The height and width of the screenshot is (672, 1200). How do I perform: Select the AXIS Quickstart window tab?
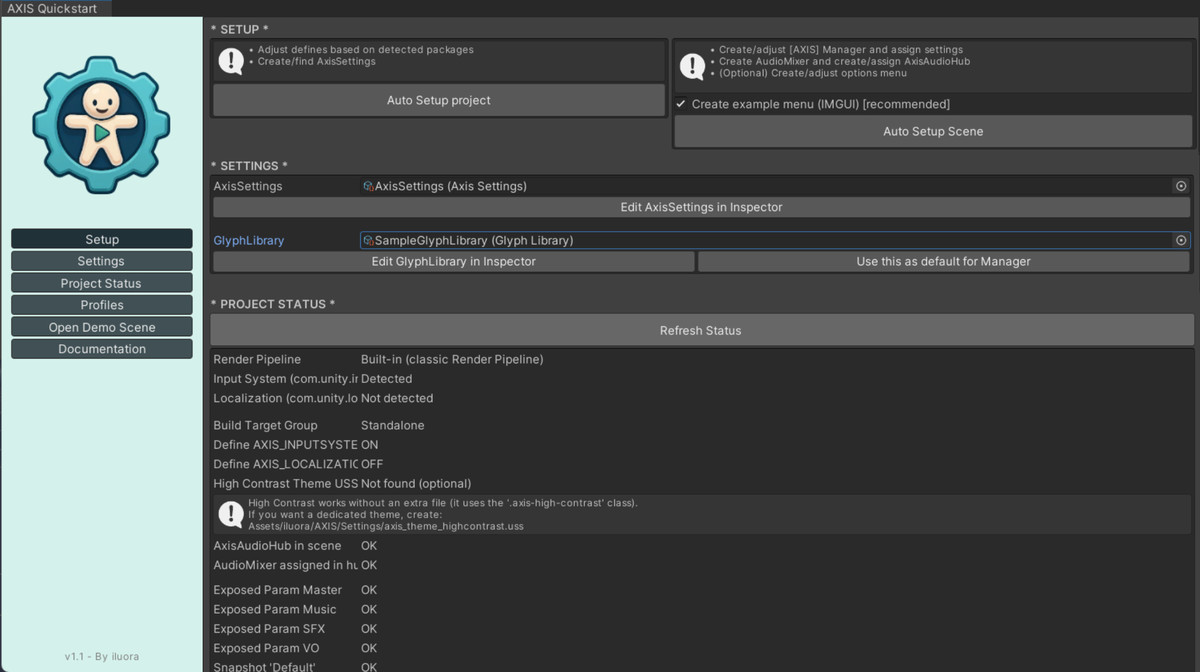[x=48, y=8]
